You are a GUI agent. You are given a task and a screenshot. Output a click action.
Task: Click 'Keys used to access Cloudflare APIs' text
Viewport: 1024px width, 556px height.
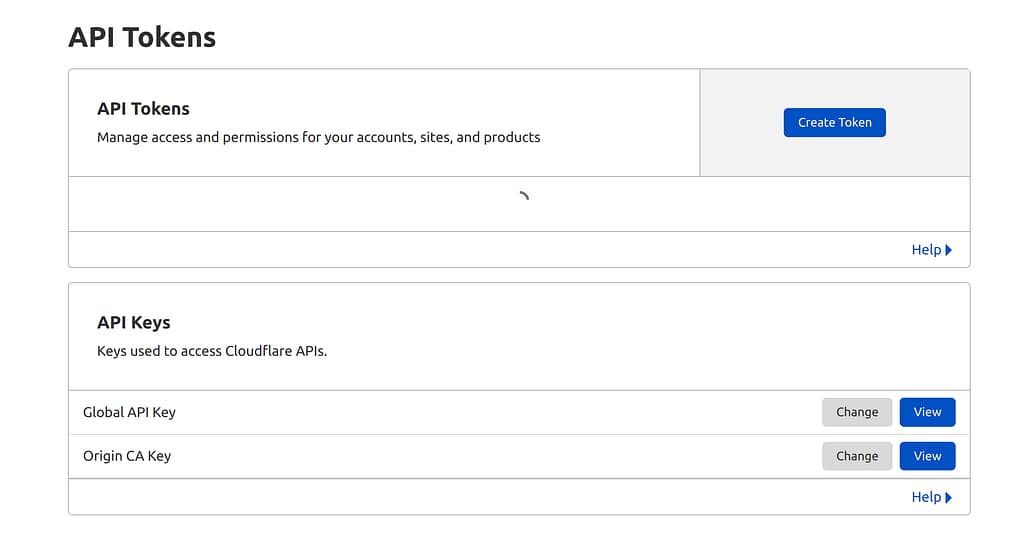[211, 351]
